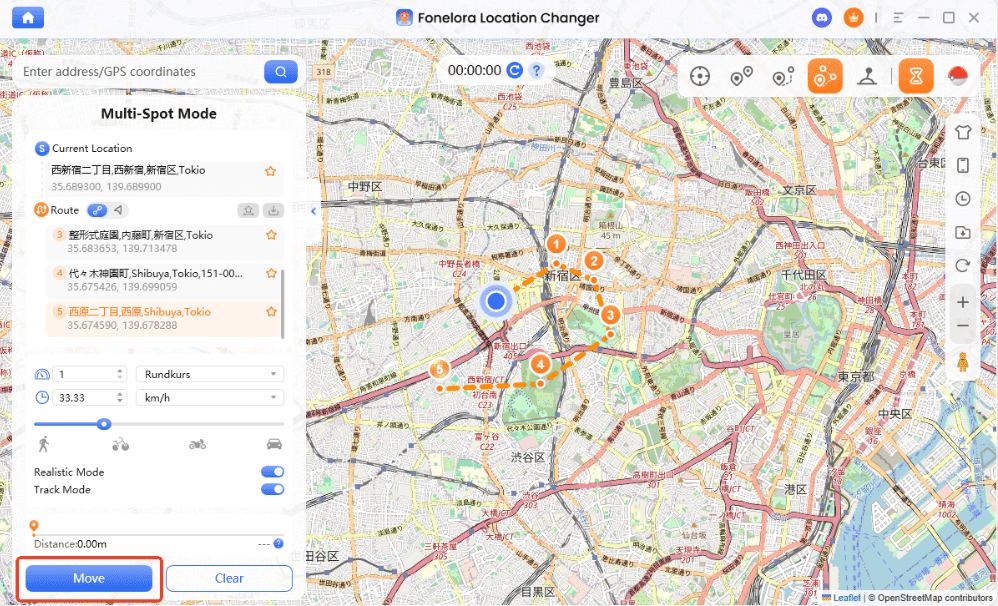Zoom in the map

click(963, 302)
